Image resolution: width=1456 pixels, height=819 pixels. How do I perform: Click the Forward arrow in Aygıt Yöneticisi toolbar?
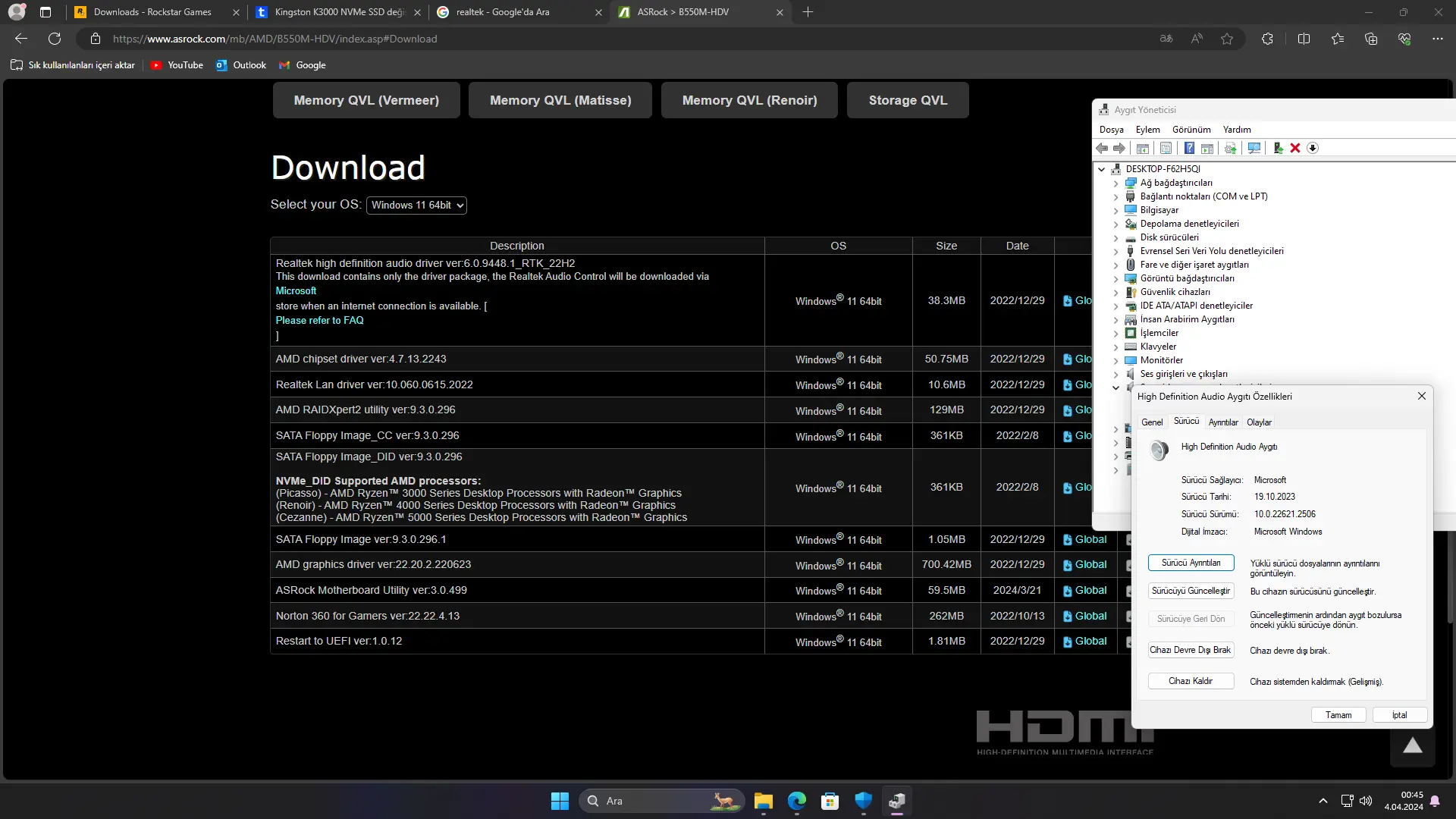pos(1119,149)
